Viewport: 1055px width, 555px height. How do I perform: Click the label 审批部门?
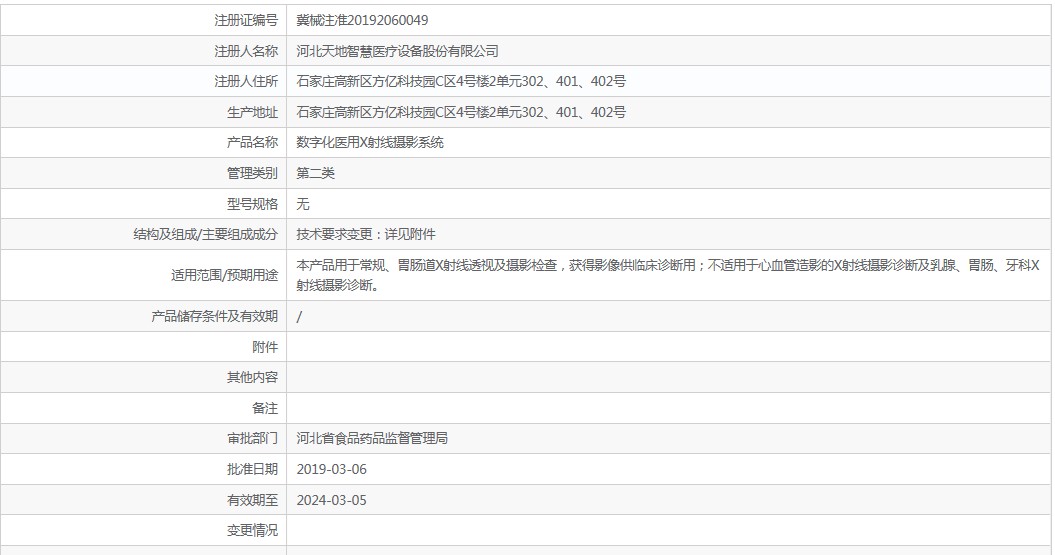point(252,439)
